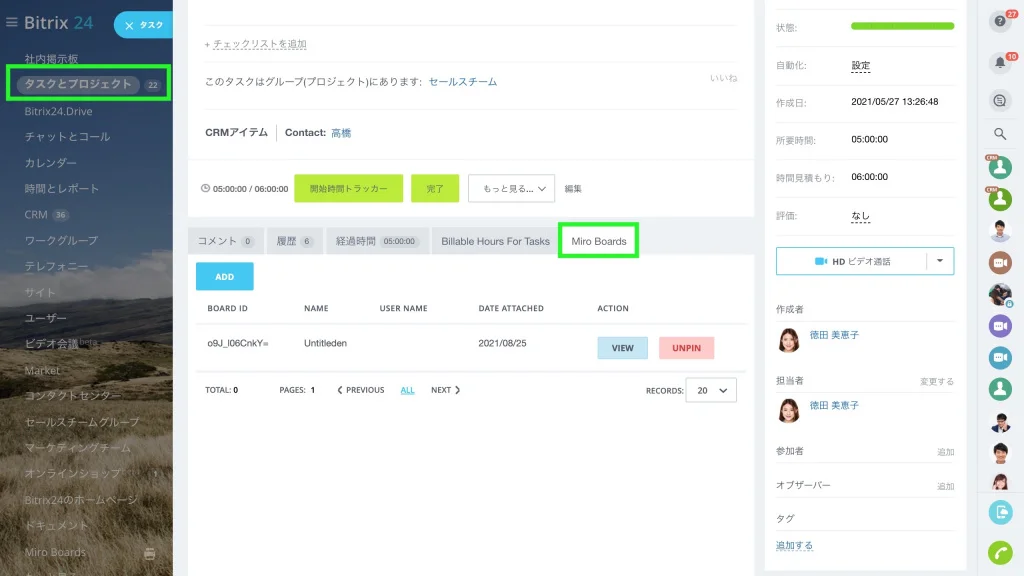The image size is (1024, 576).
Task: Click the brown video camera contact icon
Action: point(1000,263)
